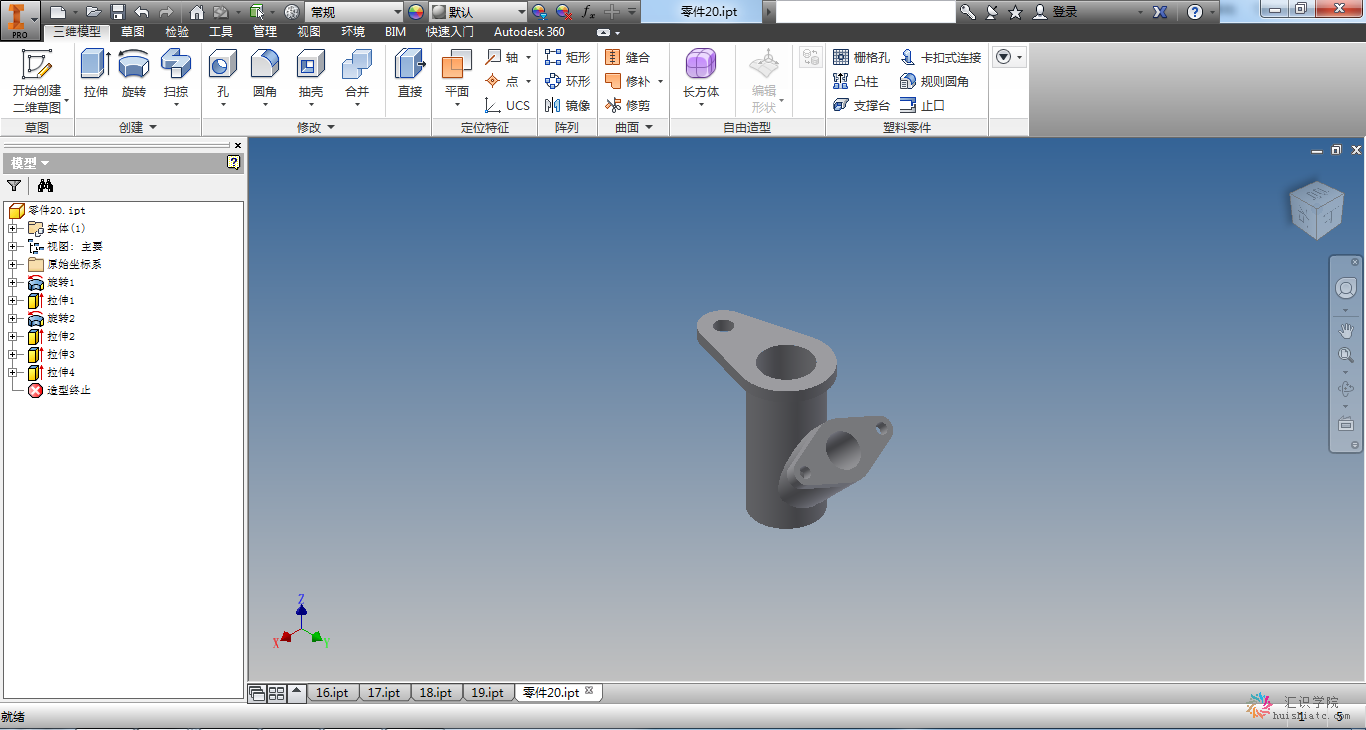Select the Stitch surface (缝合) tool
1366x730 pixels.
[x=628, y=57]
